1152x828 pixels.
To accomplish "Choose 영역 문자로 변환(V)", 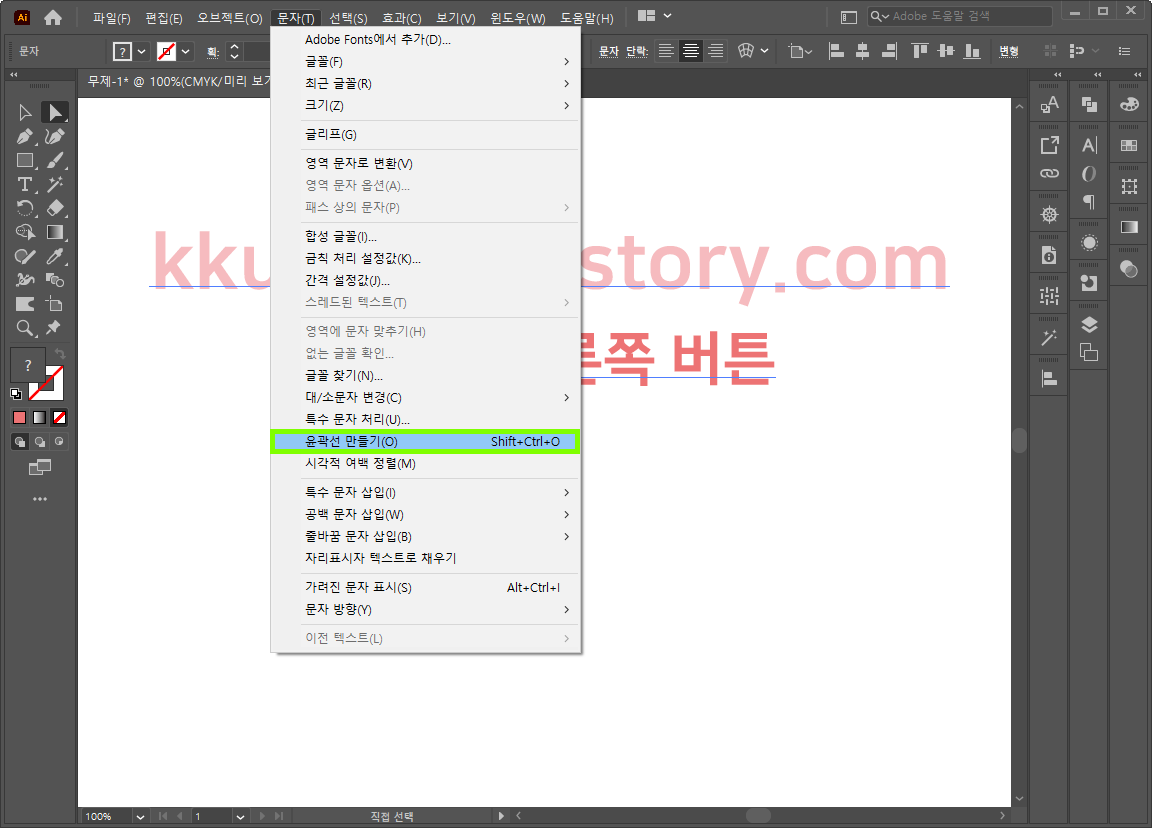I will click(x=425, y=163).
